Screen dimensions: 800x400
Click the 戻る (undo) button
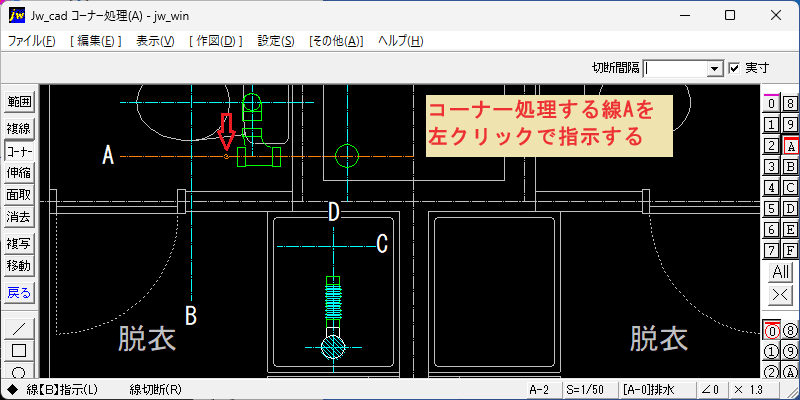19,293
